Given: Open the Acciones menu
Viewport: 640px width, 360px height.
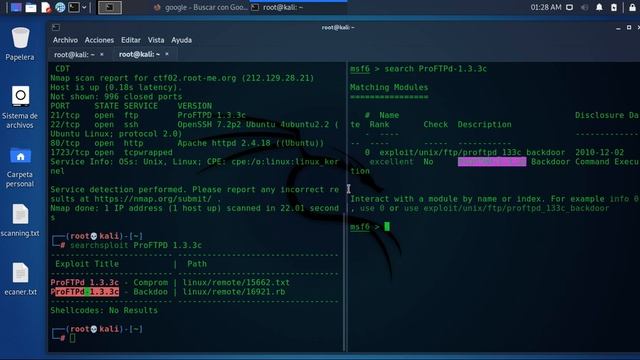Looking at the screenshot, I should [99, 40].
